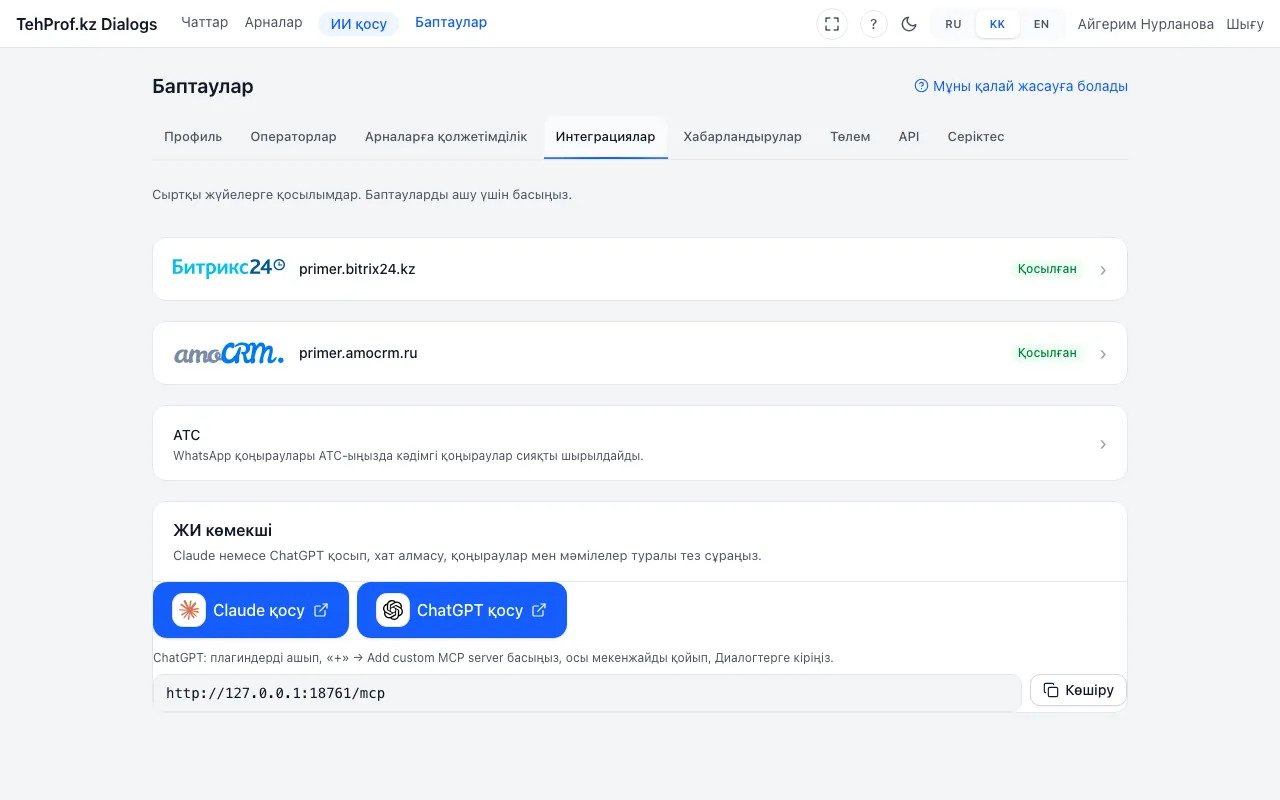Open the Мұны қалай жасауға болады link
The width and height of the screenshot is (1280, 800).
pos(1021,86)
